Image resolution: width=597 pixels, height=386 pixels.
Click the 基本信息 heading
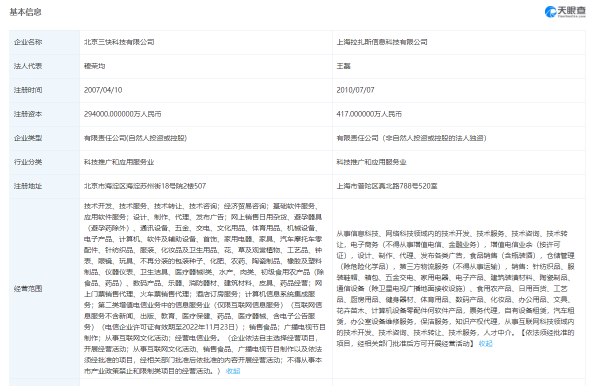[26, 12]
